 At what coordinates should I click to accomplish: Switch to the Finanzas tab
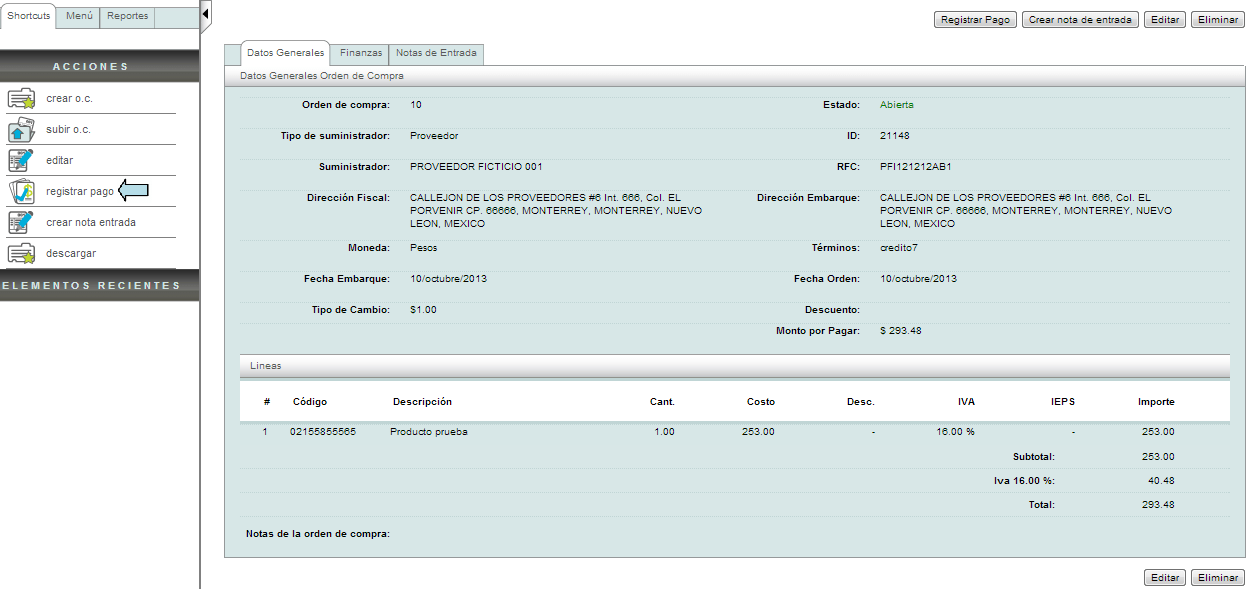click(360, 53)
